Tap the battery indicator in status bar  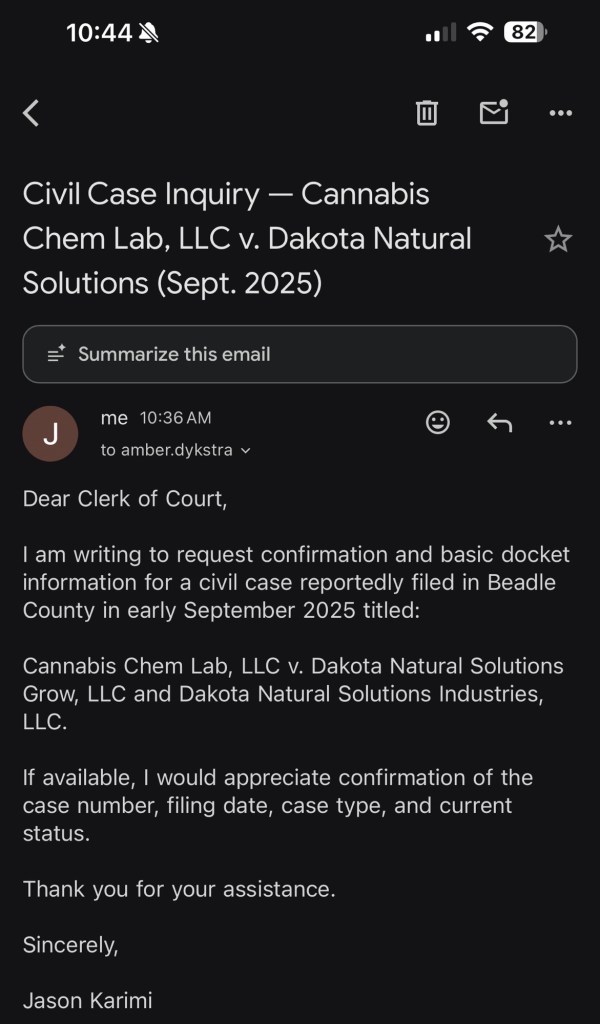pos(526,32)
